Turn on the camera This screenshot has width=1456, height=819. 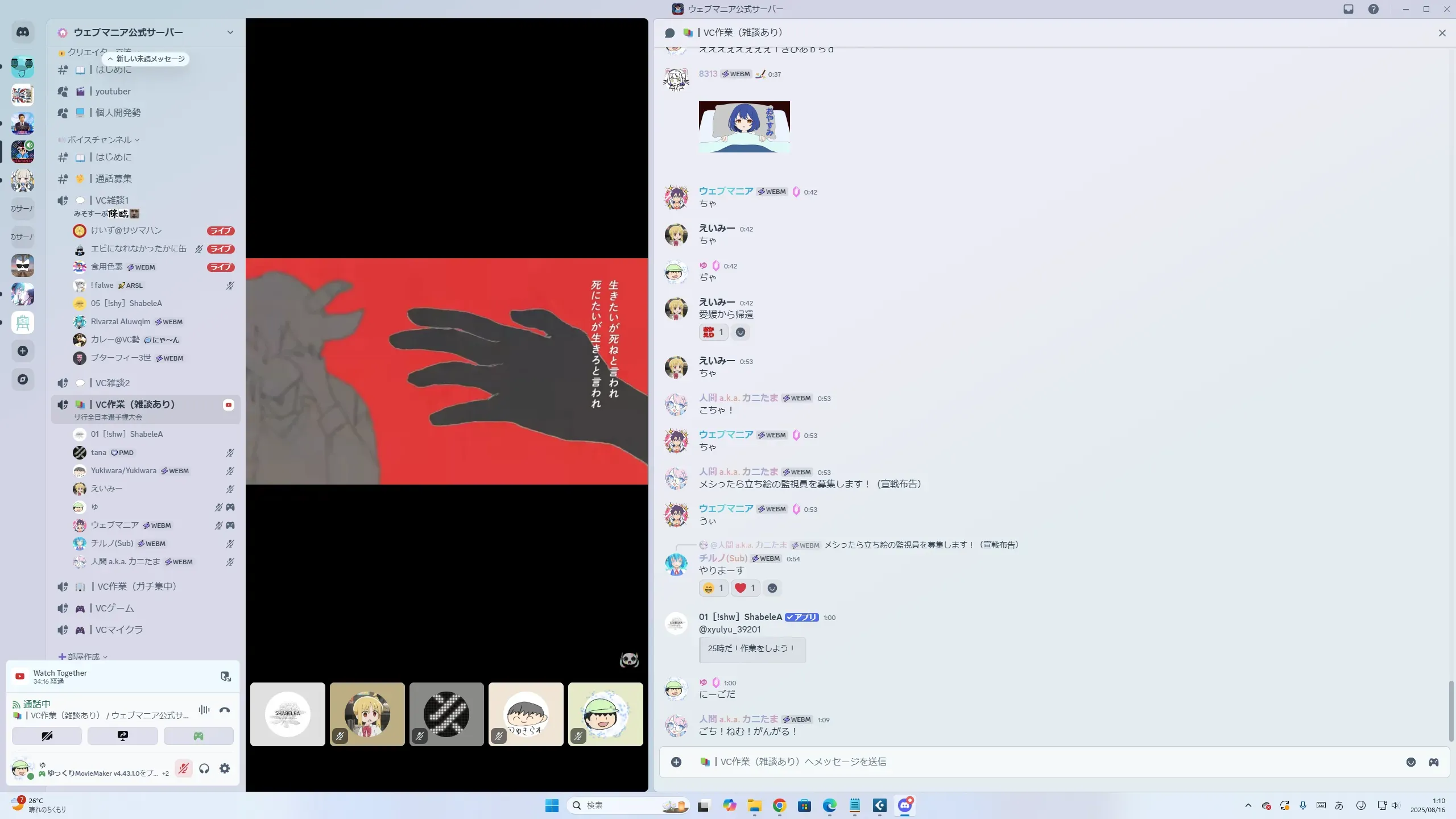click(x=47, y=736)
